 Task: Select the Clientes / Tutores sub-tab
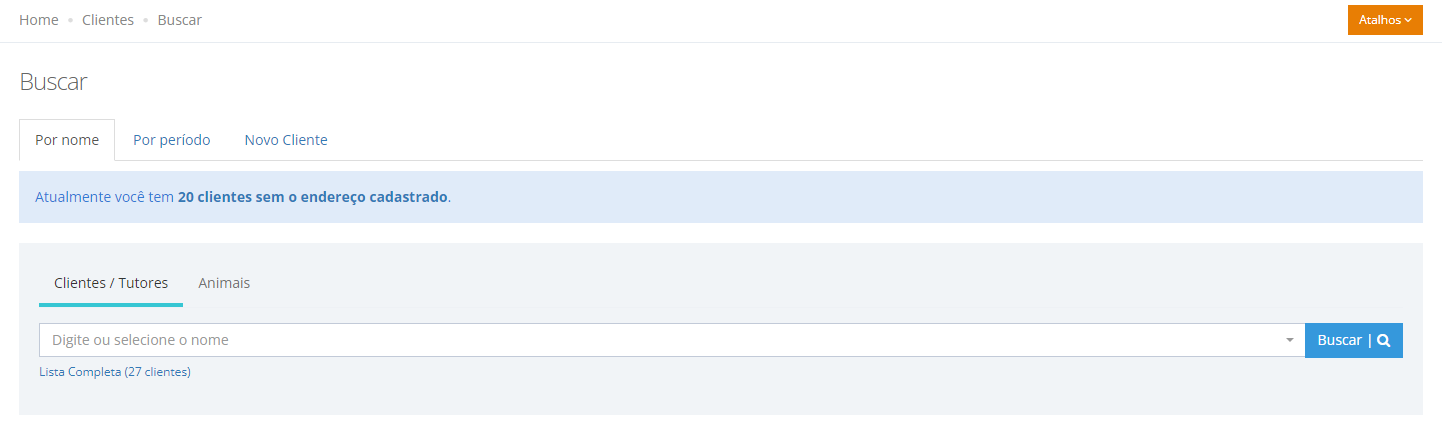(111, 284)
